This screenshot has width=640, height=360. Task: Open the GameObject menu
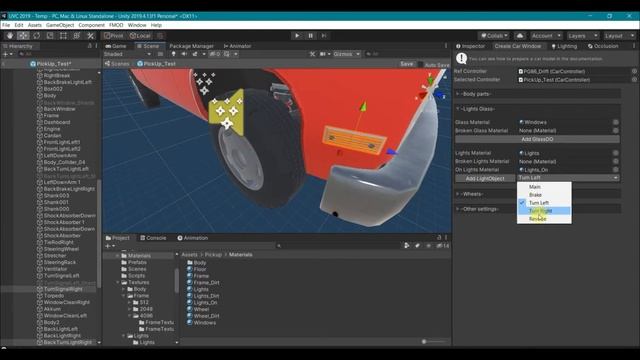(x=60, y=25)
